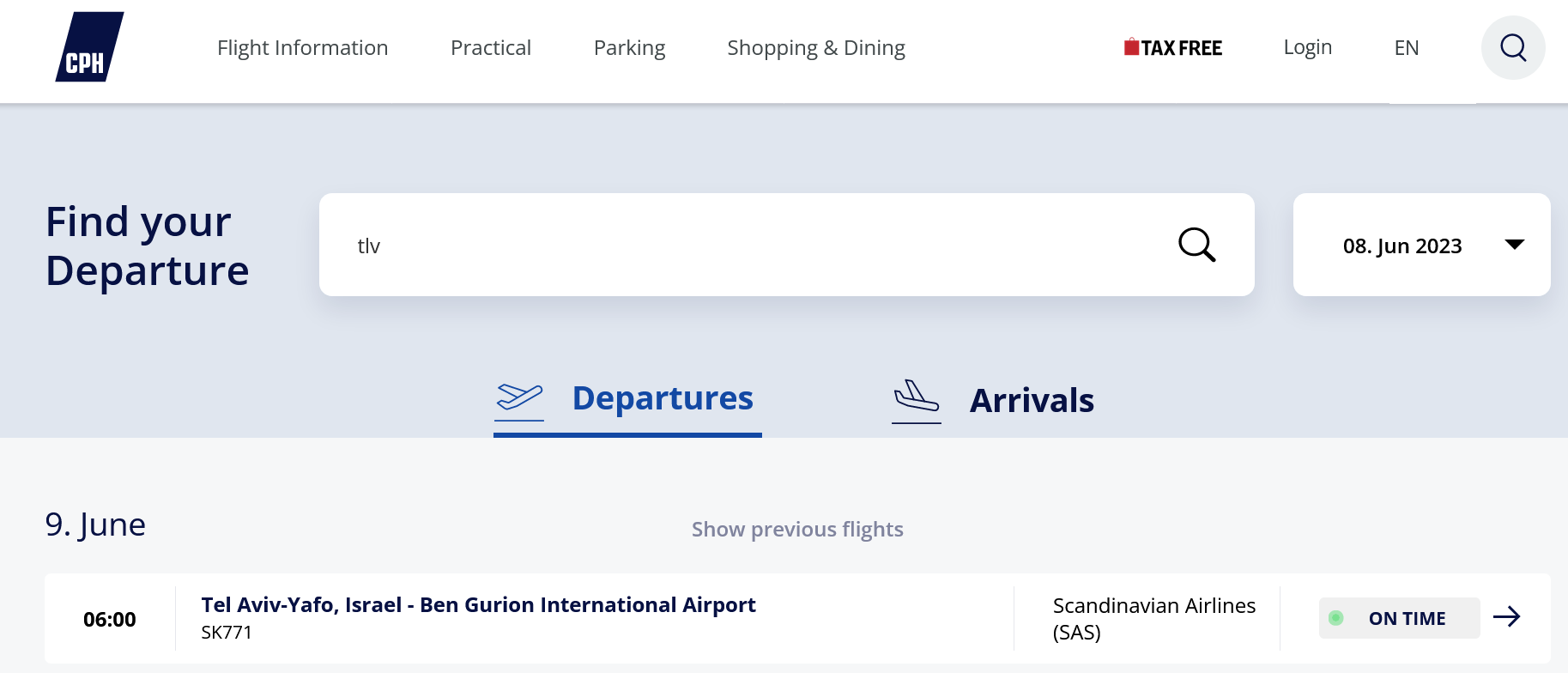The image size is (1568, 673).
Task: Click the landing plane icon
Action: click(916, 398)
